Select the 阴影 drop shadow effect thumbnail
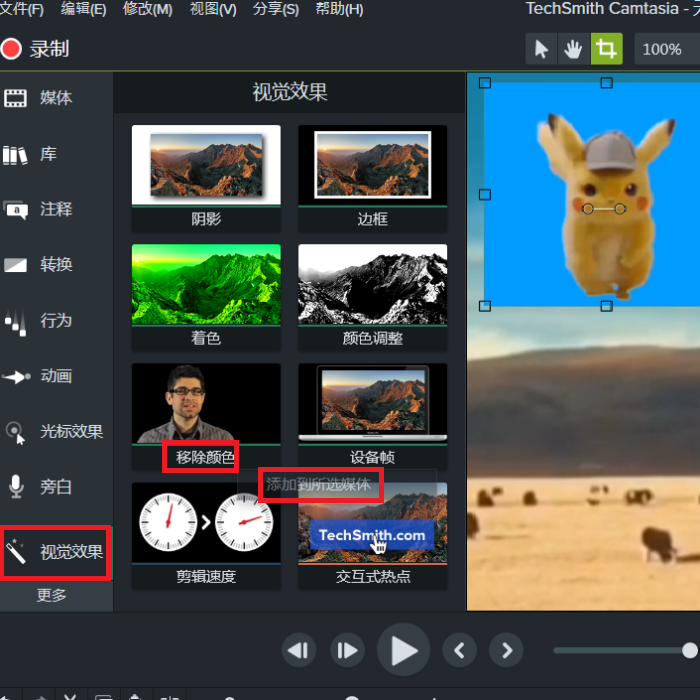700x700 pixels. click(x=206, y=165)
